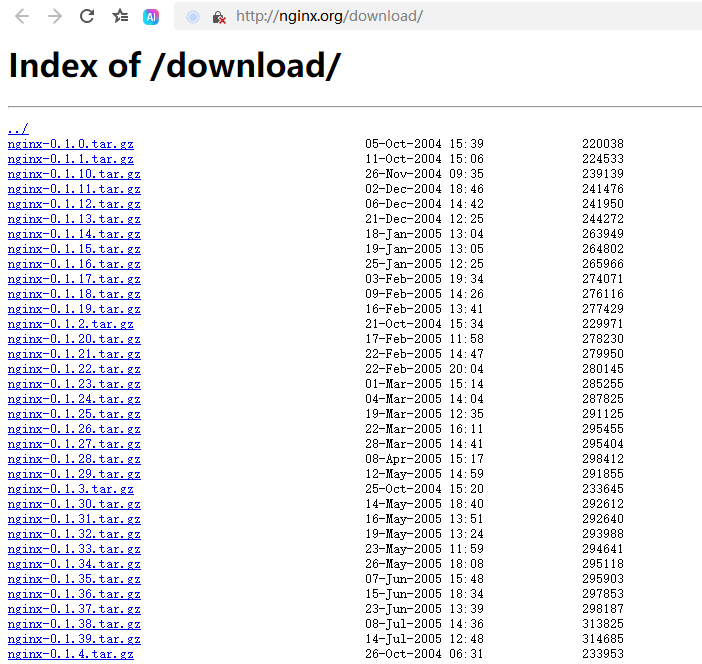The width and height of the screenshot is (702, 664).
Task: Download nginx-0.1.1.tar.gz
Action: point(71,159)
